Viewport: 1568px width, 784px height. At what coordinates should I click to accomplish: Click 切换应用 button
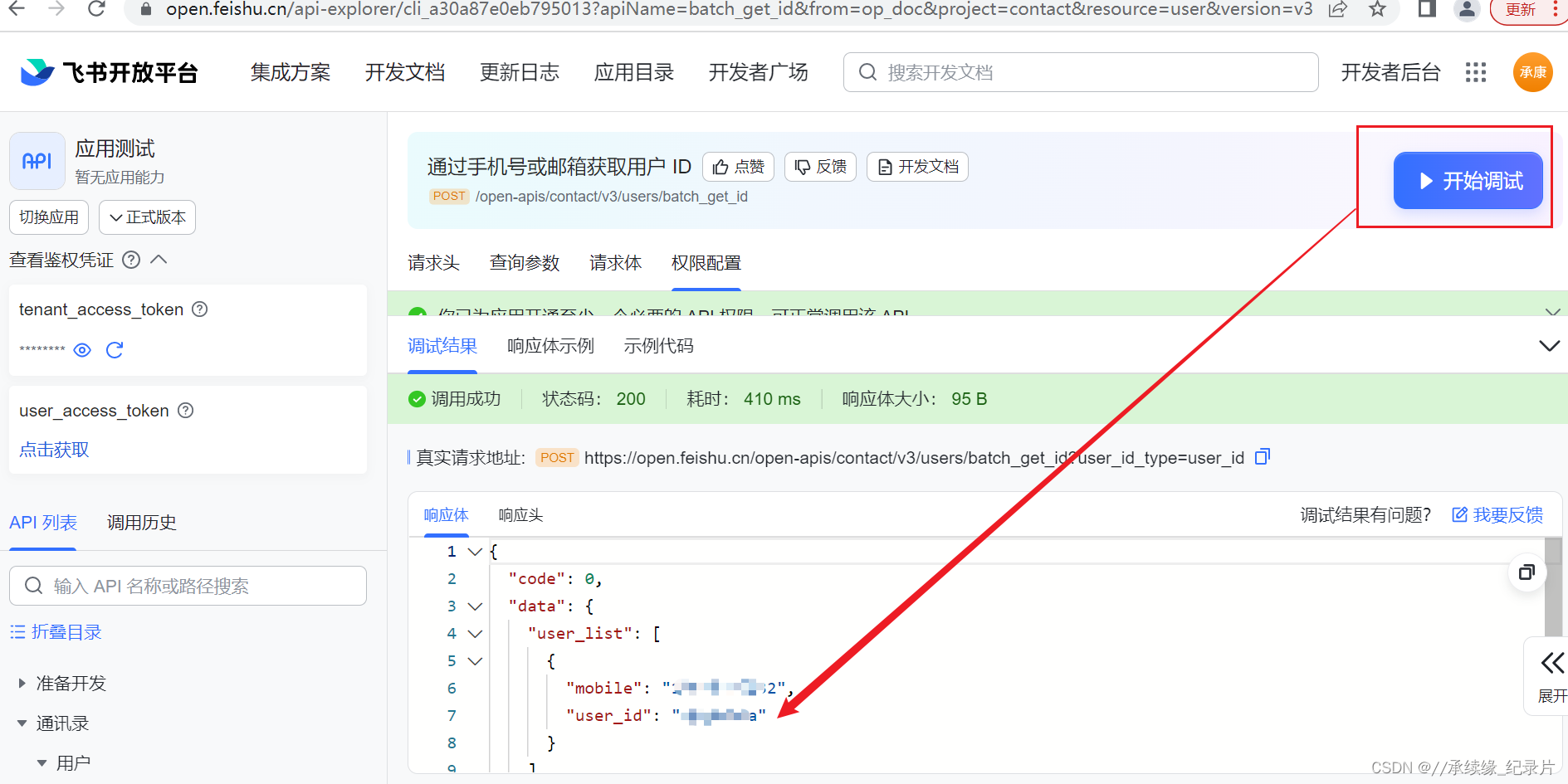[49, 217]
